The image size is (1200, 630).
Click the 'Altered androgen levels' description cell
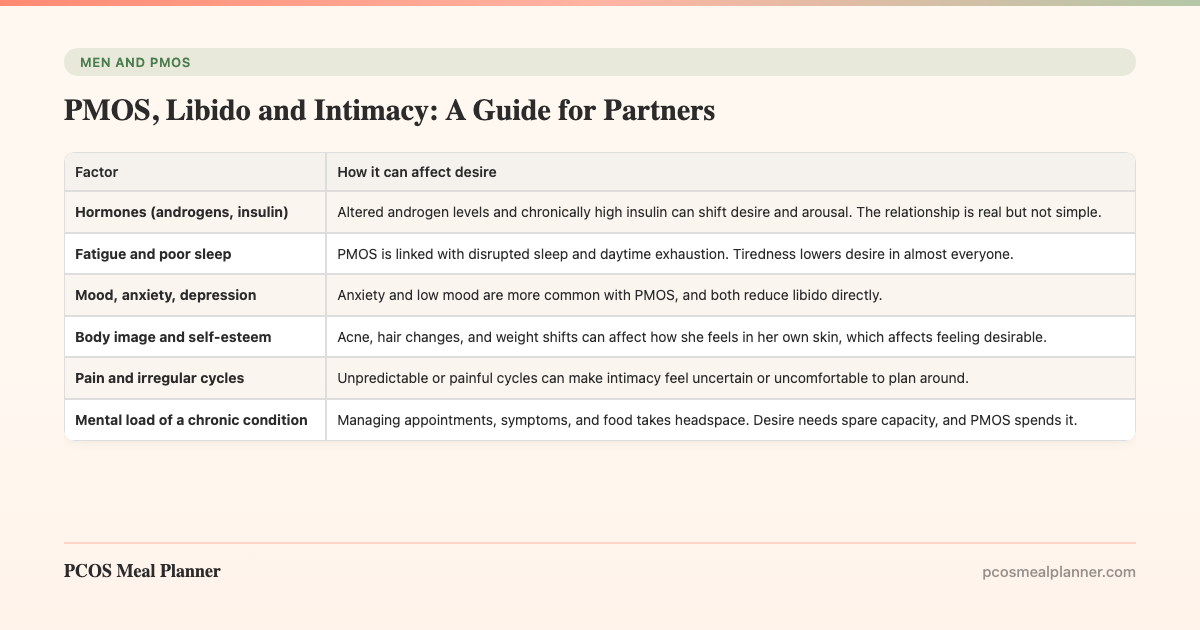731,212
